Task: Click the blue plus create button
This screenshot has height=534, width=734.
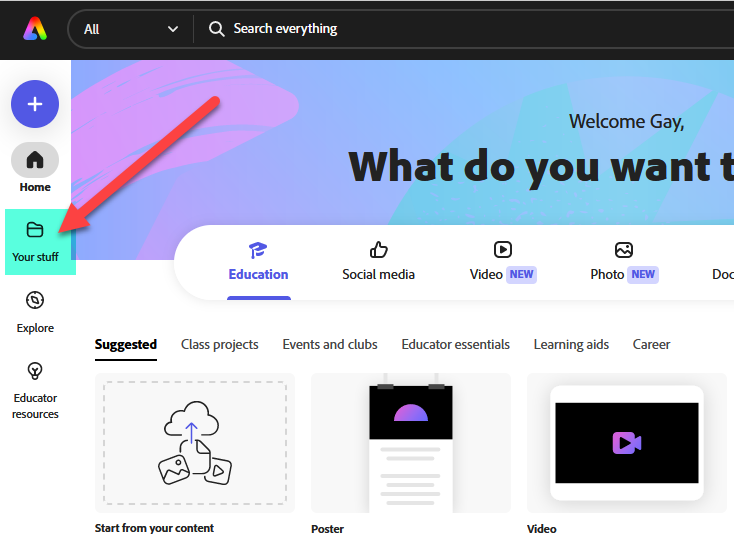Action: 35,104
